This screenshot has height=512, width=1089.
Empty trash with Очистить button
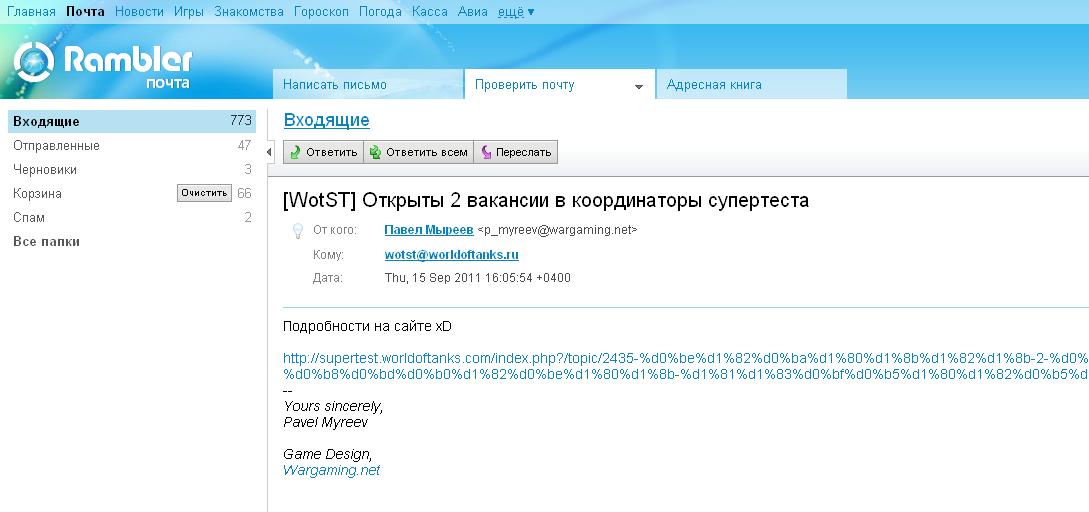coord(204,193)
